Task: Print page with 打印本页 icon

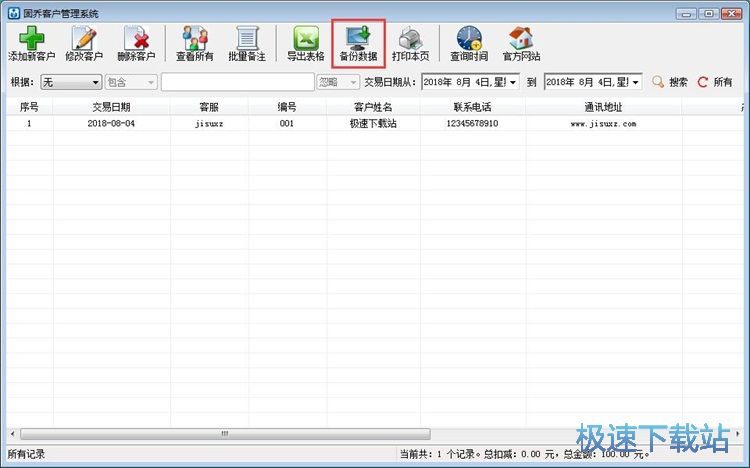Action: pos(410,38)
